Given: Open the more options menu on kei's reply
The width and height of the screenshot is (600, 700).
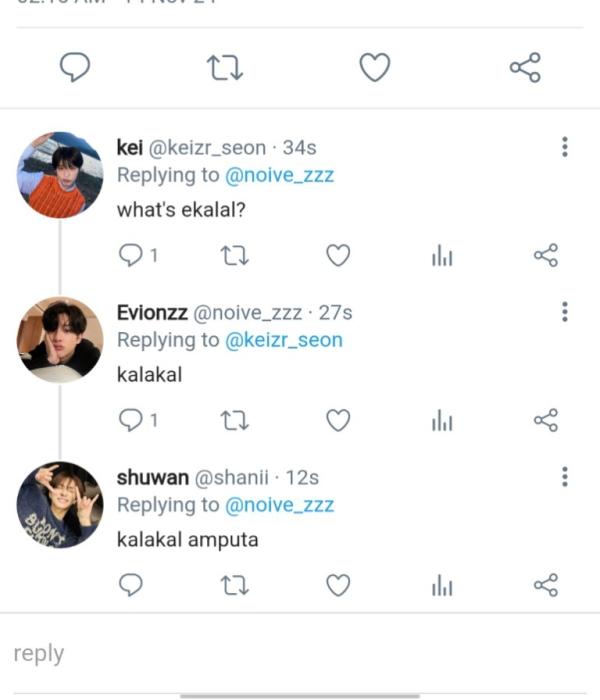Looking at the screenshot, I should click(x=565, y=148).
